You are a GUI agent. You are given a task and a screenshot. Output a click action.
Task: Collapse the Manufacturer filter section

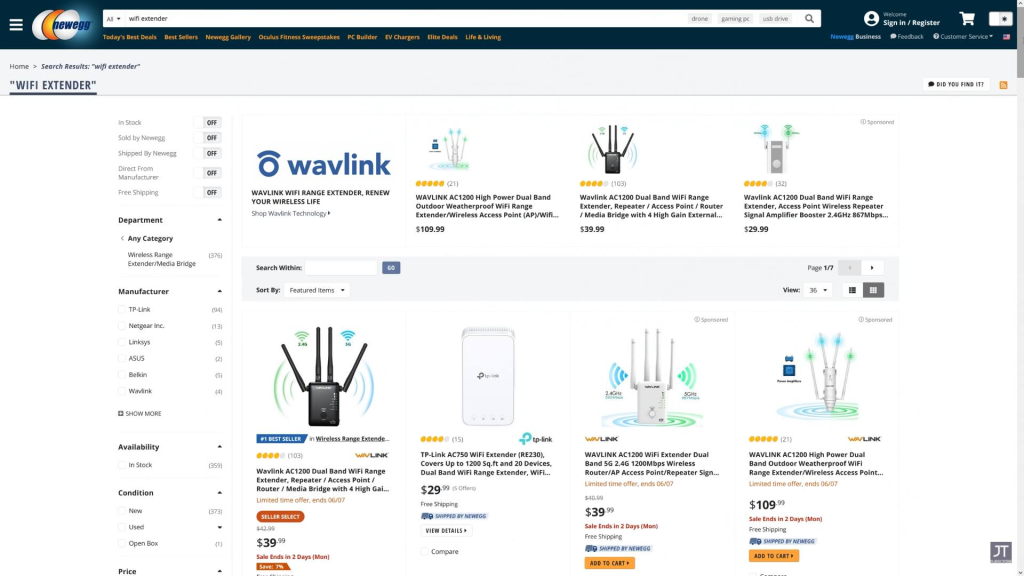219,291
